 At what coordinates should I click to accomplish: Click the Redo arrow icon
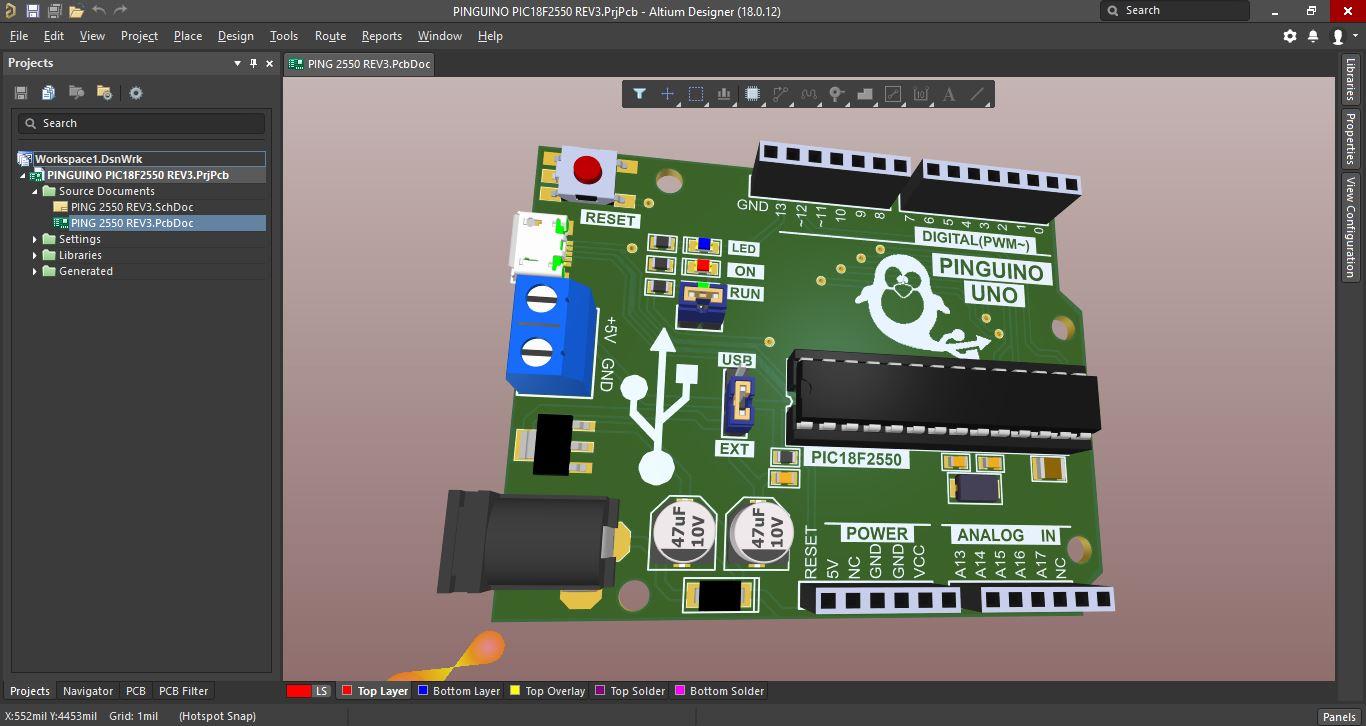click(120, 10)
